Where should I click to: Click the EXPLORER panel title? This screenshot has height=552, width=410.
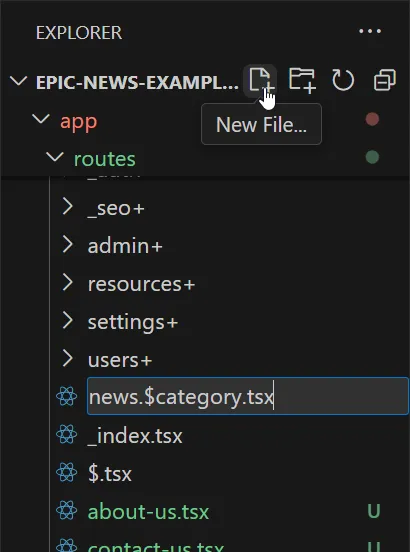click(x=79, y=33)
